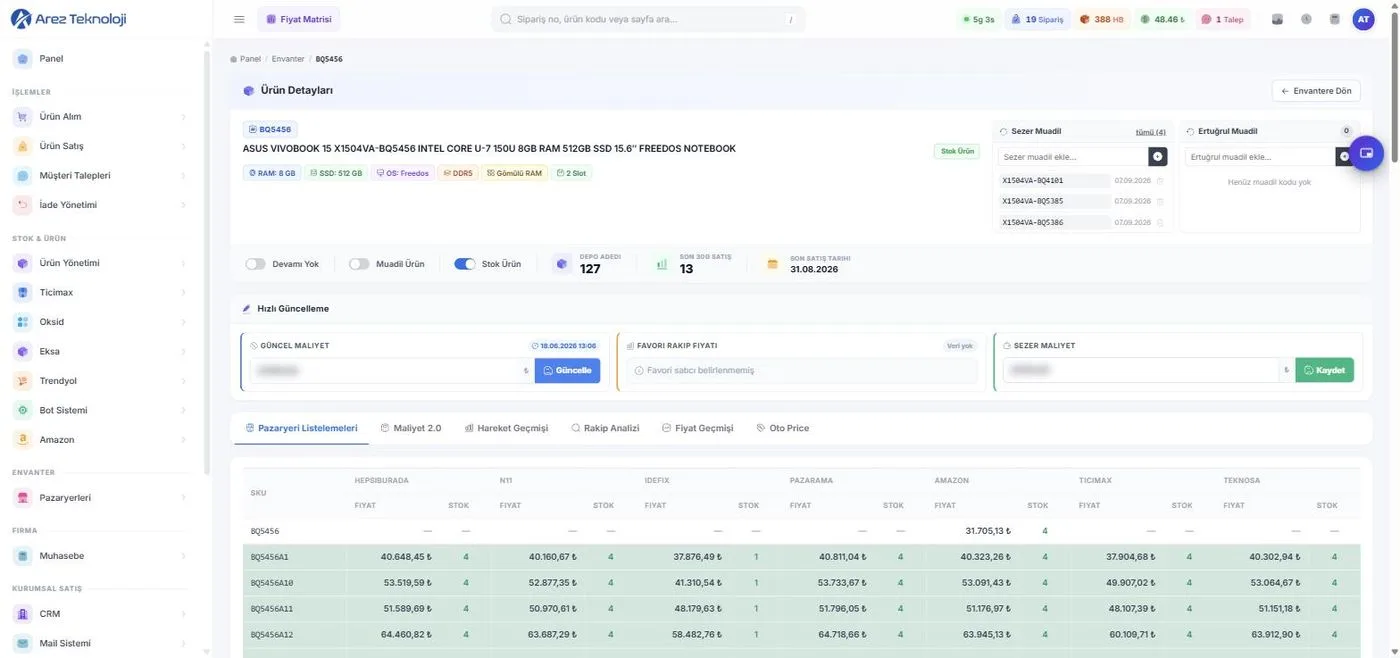The height and width of the screenshot is (658, 1400).
Task: Click the floating purple picture-in-picture button
Action: point(1366,154)
